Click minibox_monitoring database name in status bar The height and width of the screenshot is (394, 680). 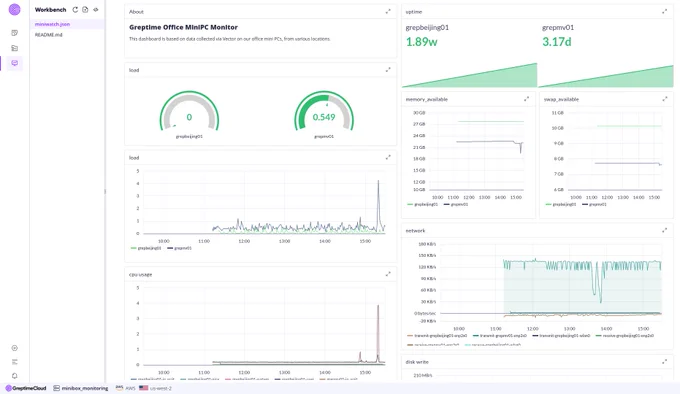(x=85, y=388)
